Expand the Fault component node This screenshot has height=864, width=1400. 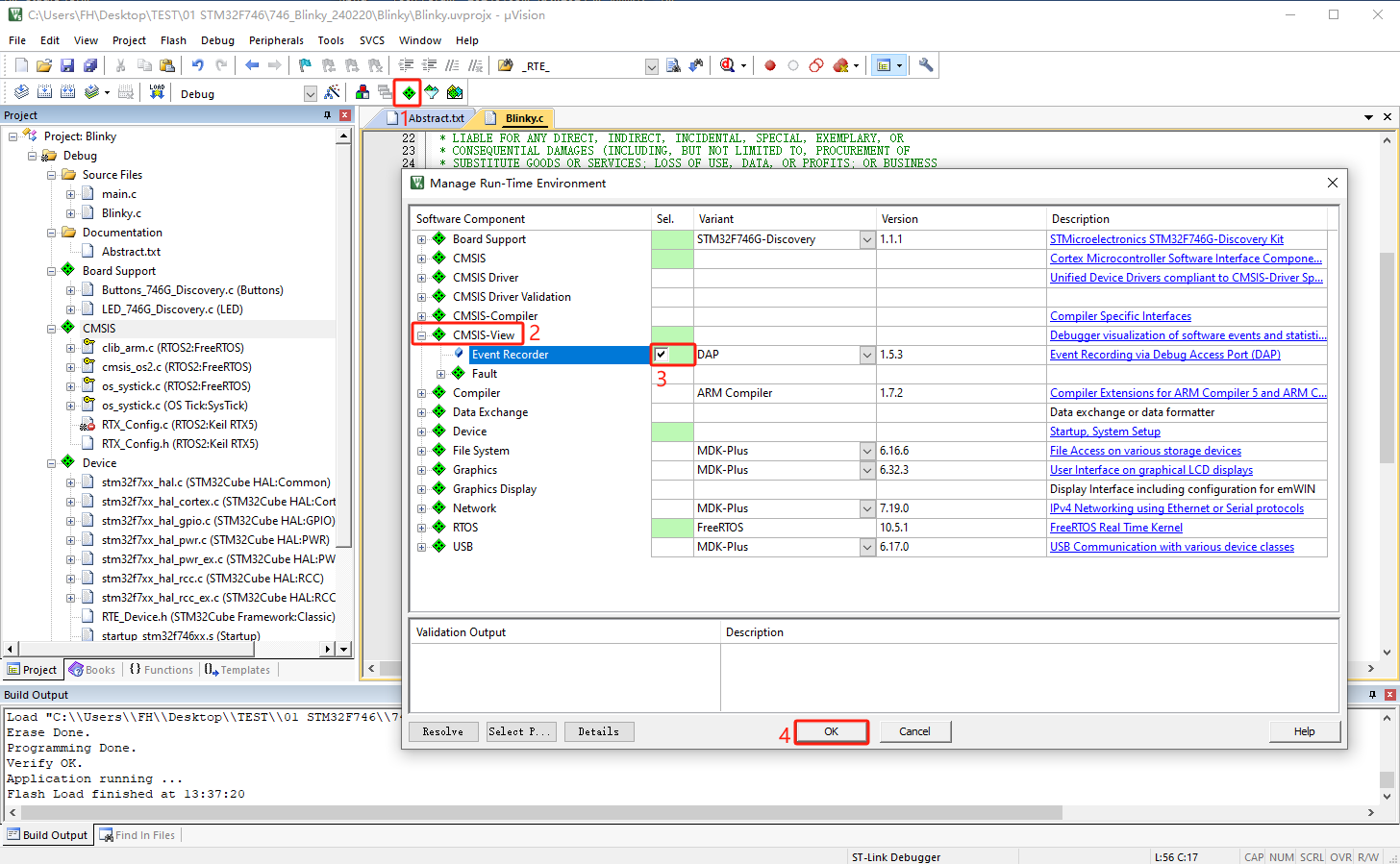coord(440,374)
